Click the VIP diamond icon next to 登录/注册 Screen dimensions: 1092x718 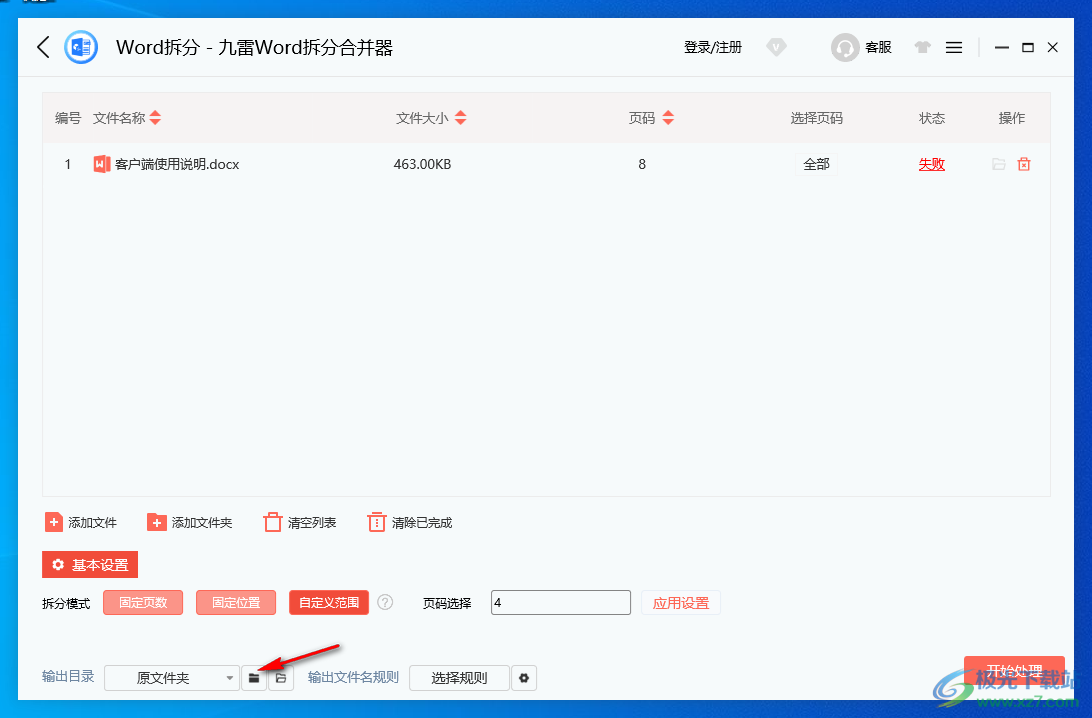777,46
